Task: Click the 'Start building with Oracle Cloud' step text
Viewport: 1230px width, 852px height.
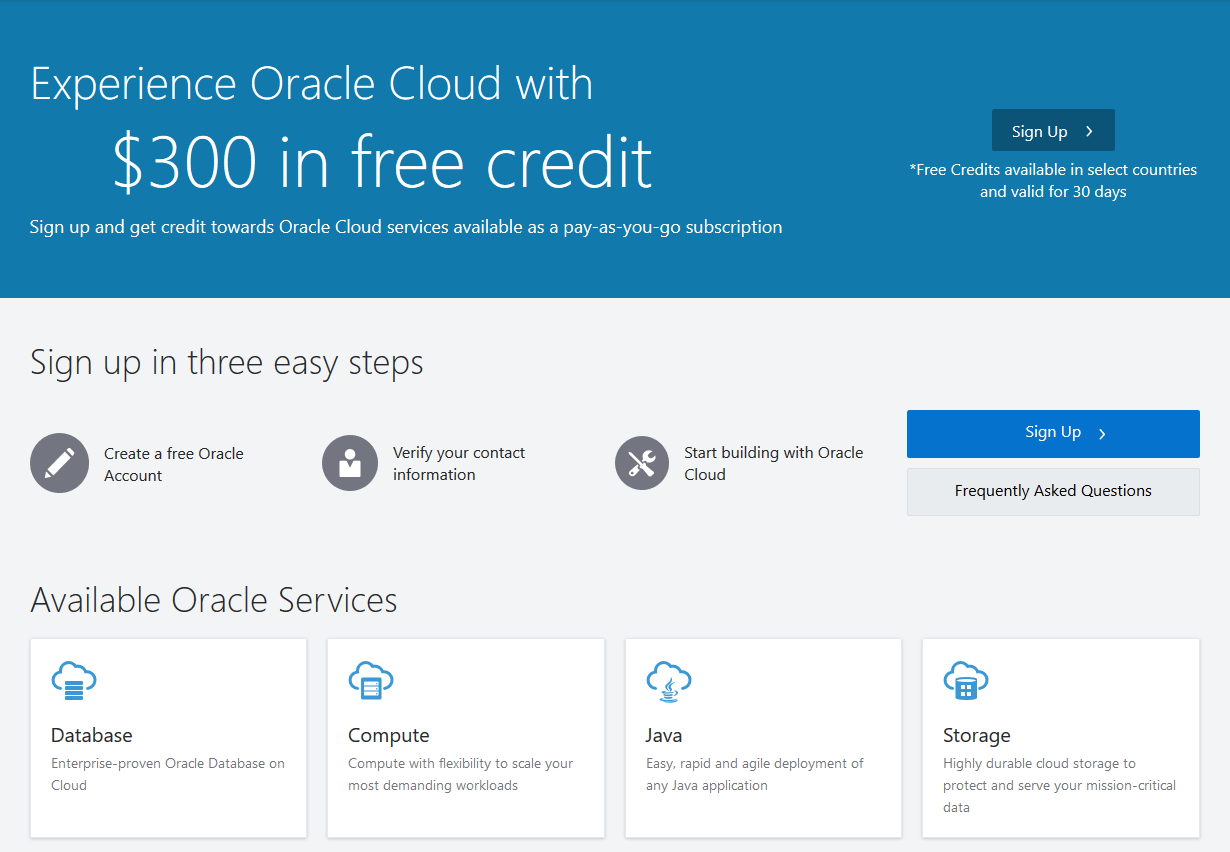Action: click(773, 463)
